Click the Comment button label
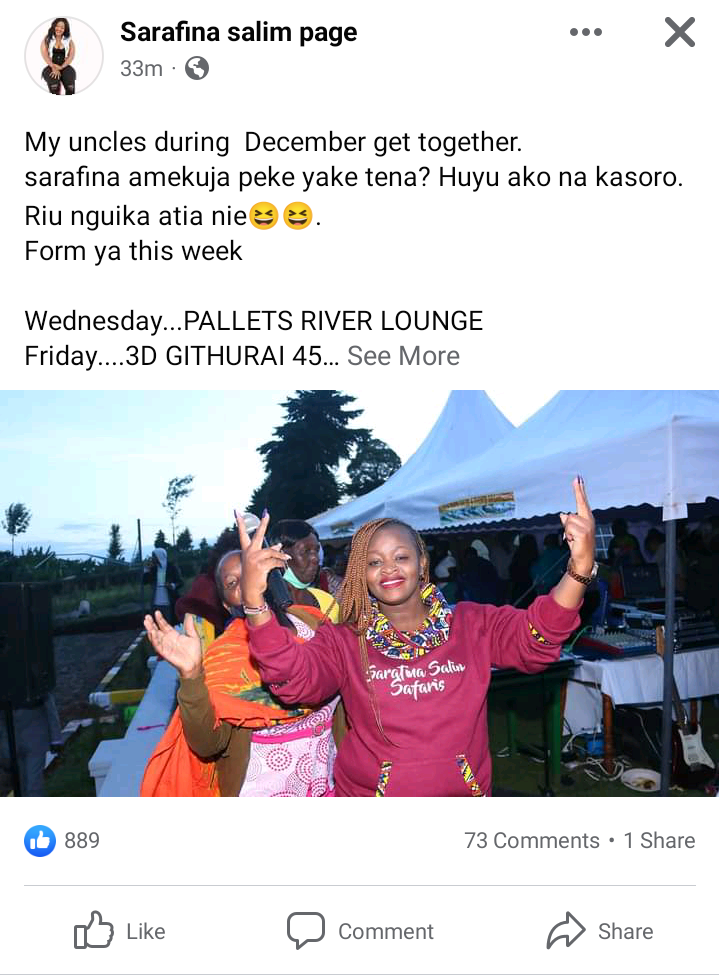This screenshot has height=975, width=719. click(x=386, y=931)
